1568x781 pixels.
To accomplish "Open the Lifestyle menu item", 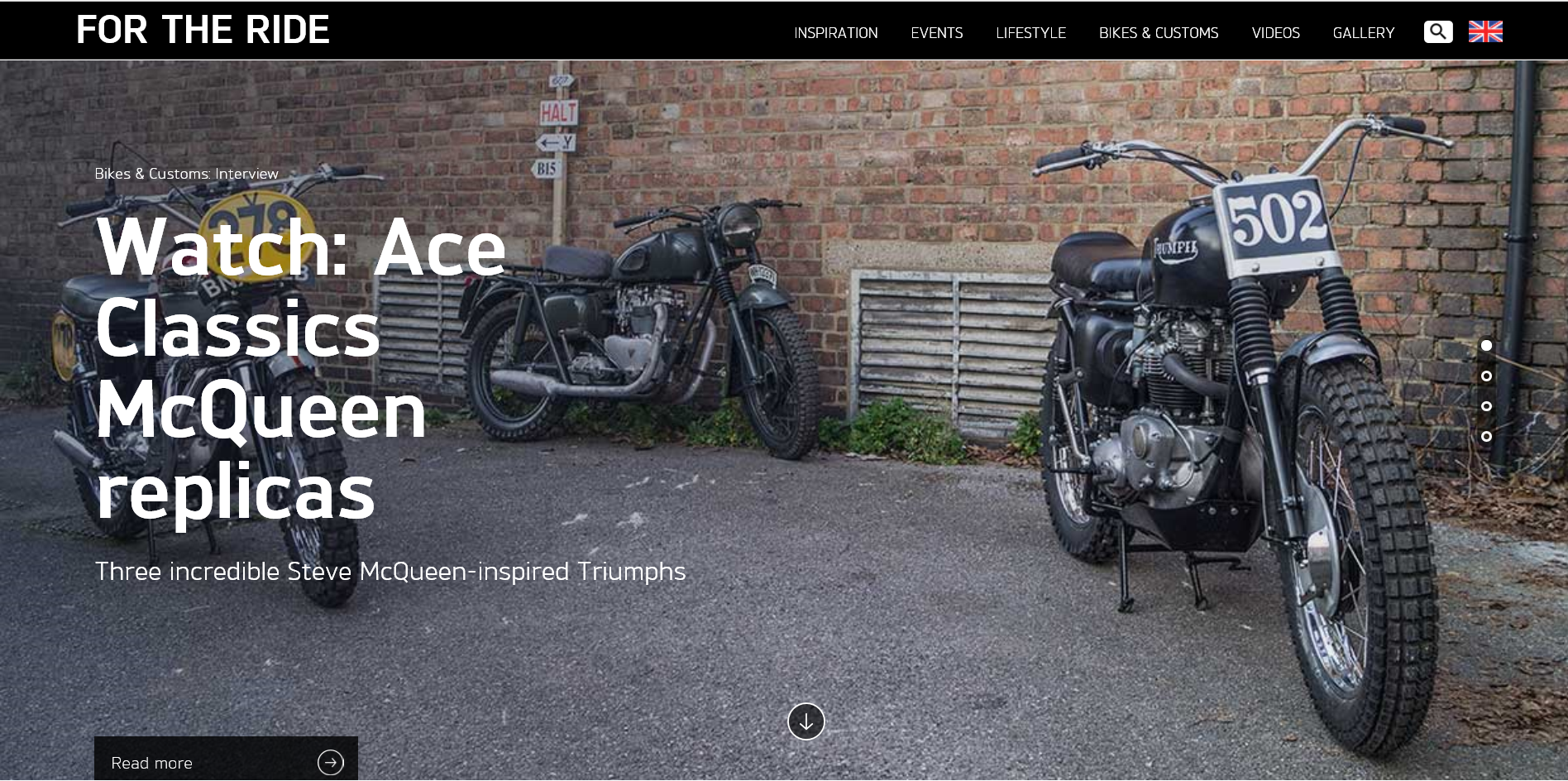I will click(1030, 33).
